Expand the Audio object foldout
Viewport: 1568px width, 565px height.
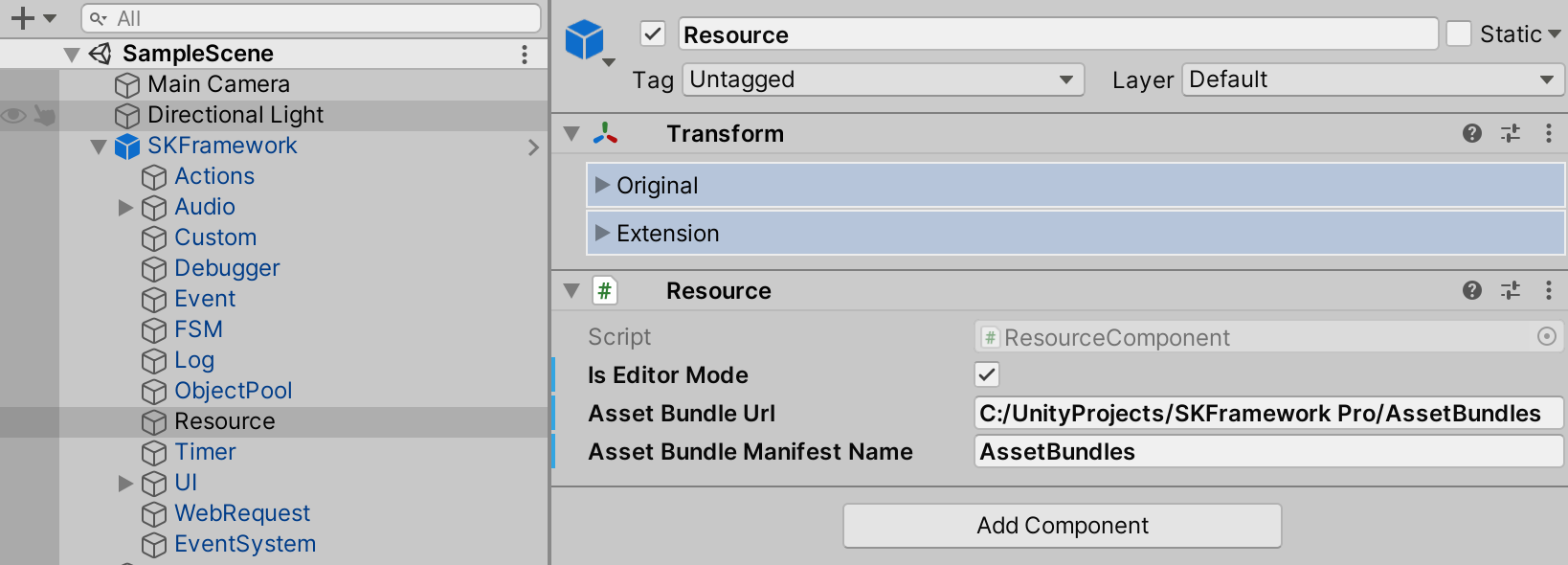[125, 207]
